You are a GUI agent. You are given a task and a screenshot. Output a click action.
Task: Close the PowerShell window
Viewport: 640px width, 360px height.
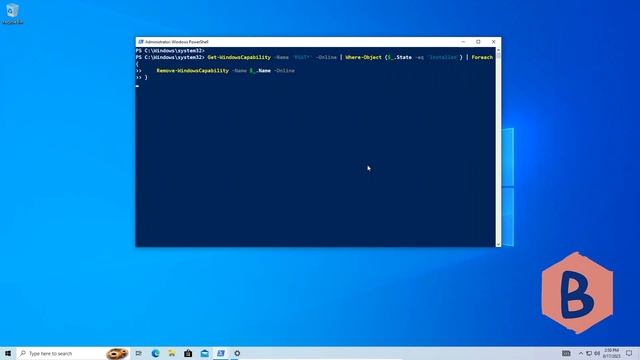point(493,42)
